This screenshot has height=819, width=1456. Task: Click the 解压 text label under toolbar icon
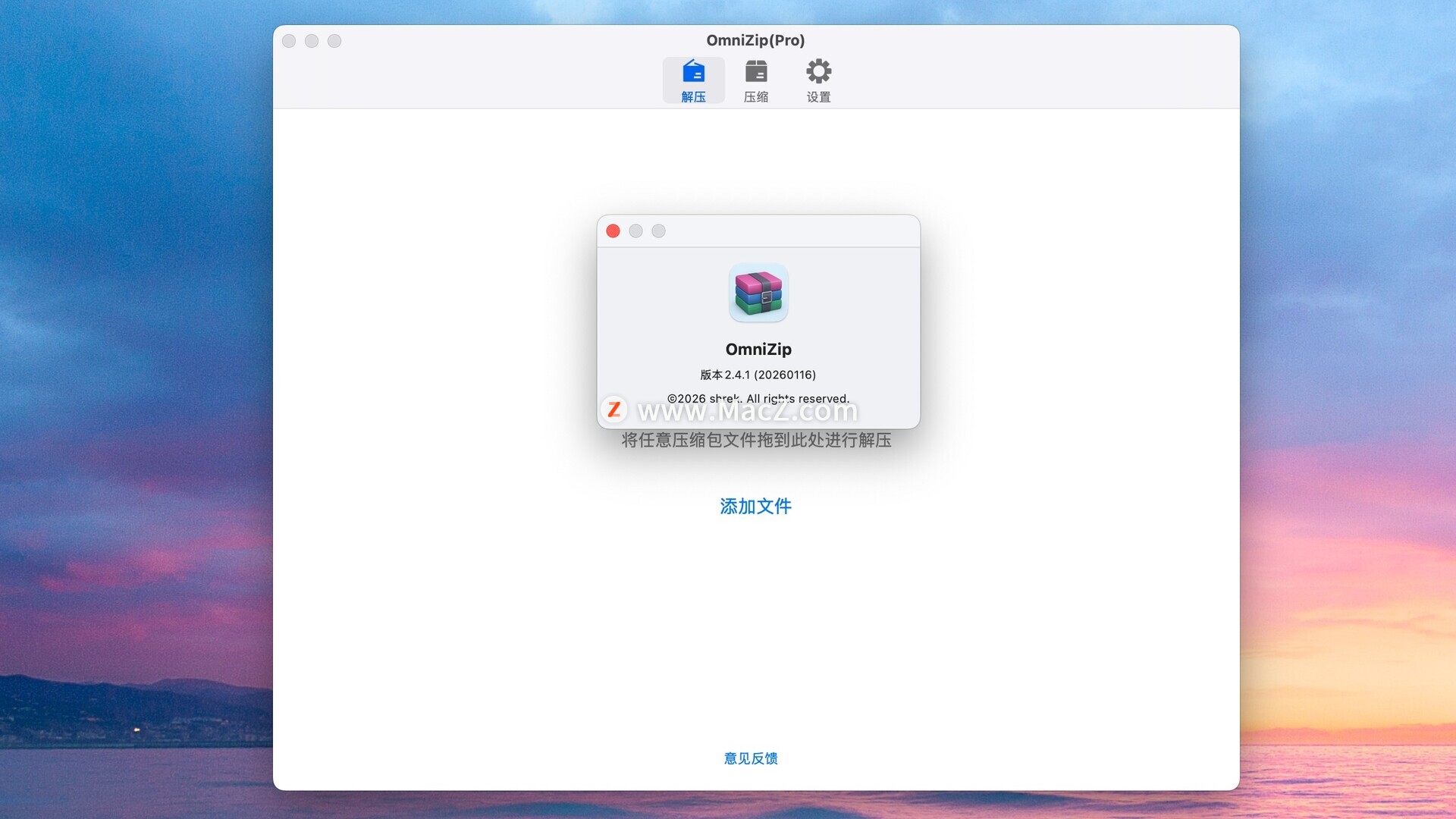[693, 97]
